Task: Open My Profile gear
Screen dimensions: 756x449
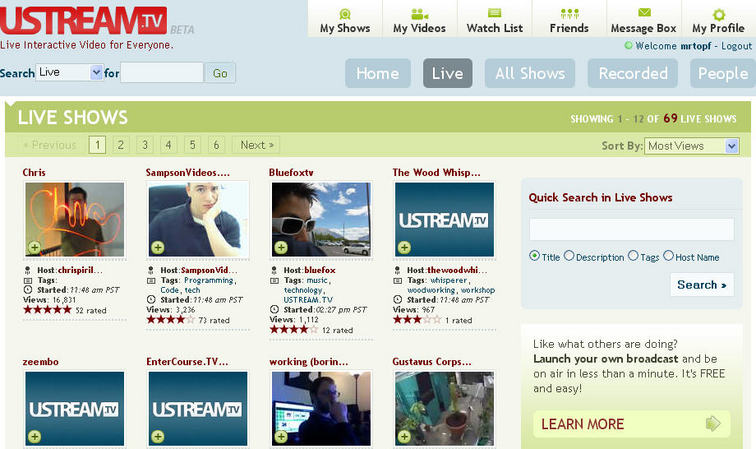Action: tap(718, 14)
